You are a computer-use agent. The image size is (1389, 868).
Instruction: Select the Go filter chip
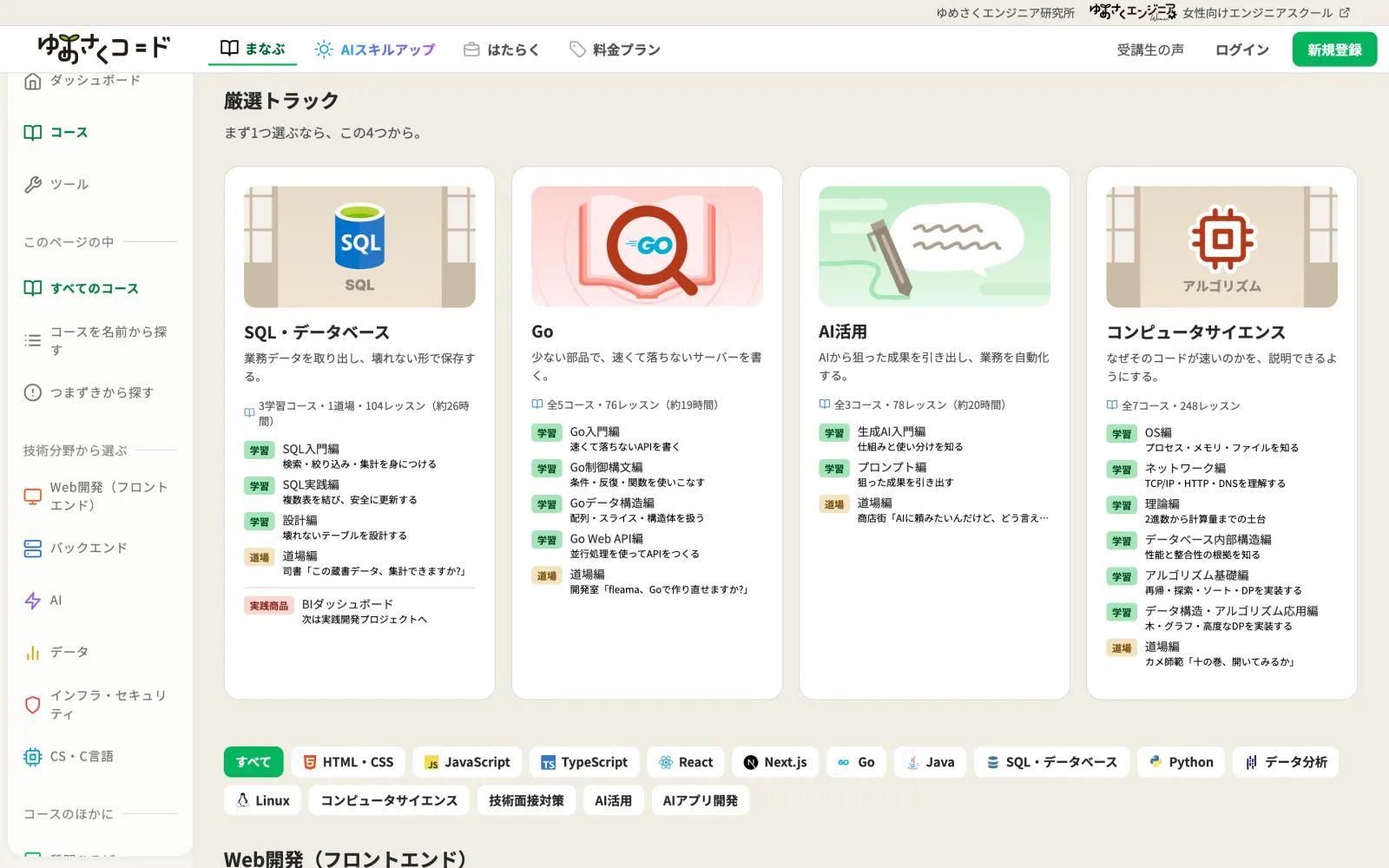coord(856,762)
